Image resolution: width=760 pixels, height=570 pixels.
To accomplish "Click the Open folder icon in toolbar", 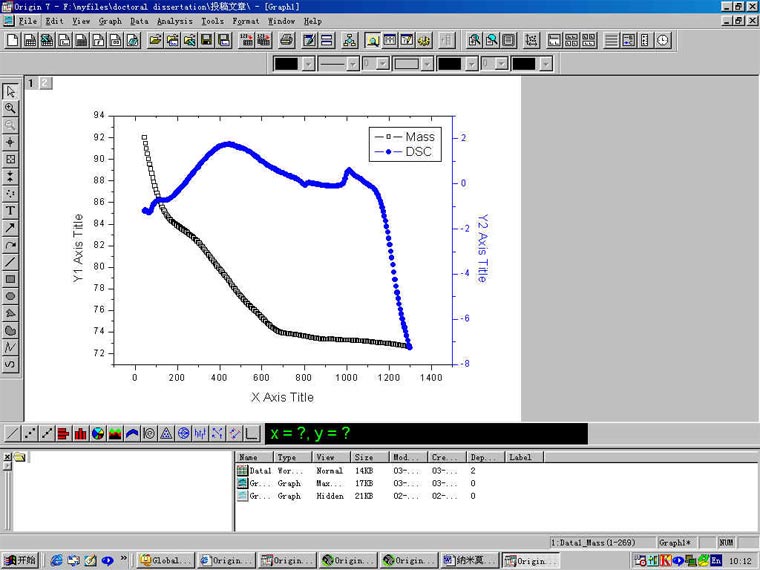I will [155, 40].
